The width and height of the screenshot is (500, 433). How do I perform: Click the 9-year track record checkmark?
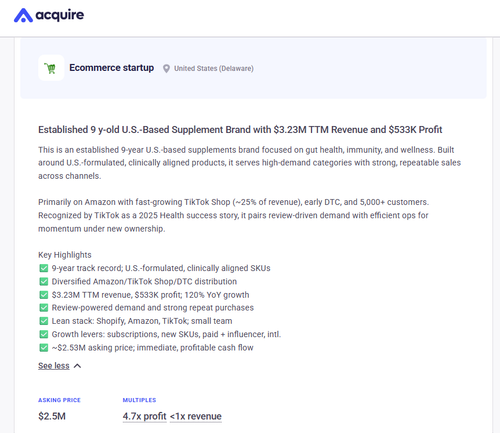44,268
